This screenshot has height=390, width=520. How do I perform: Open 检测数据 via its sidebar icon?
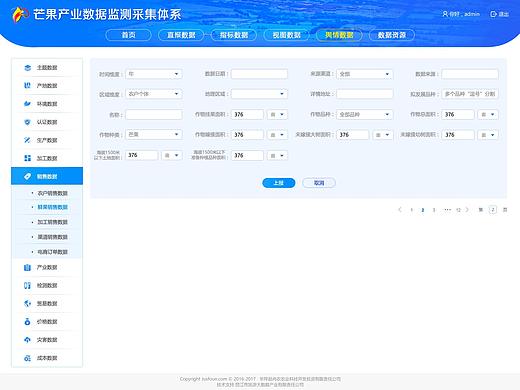point(27,285)
